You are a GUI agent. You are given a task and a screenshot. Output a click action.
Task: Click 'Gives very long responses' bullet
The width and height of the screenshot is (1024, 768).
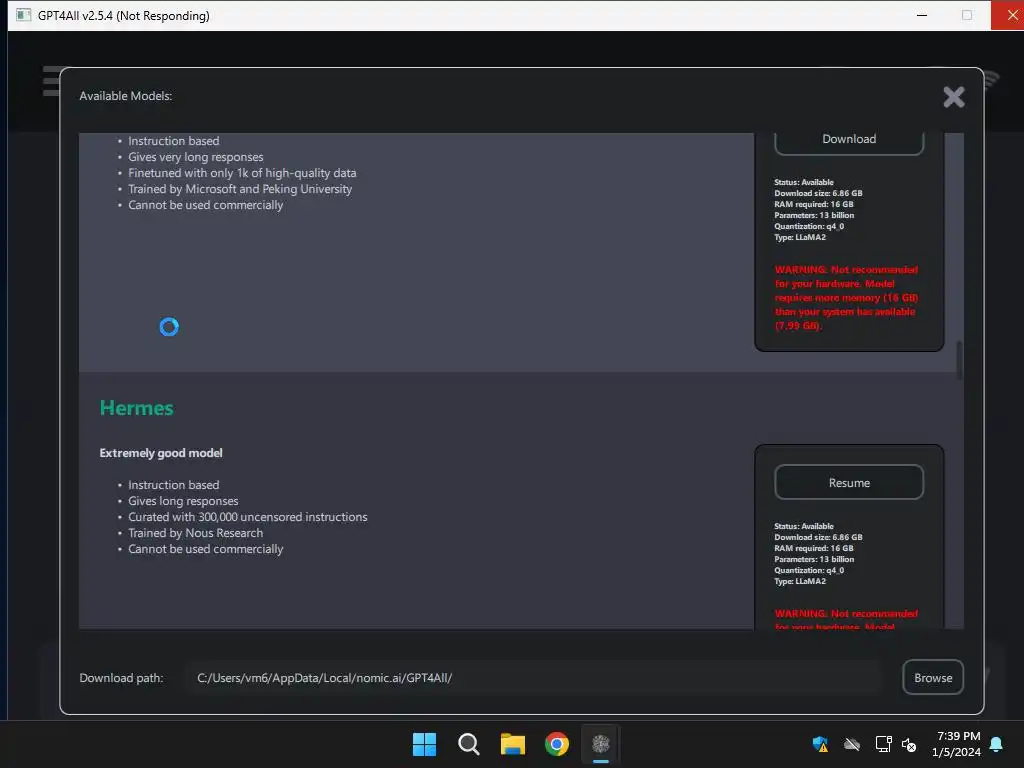195,157
